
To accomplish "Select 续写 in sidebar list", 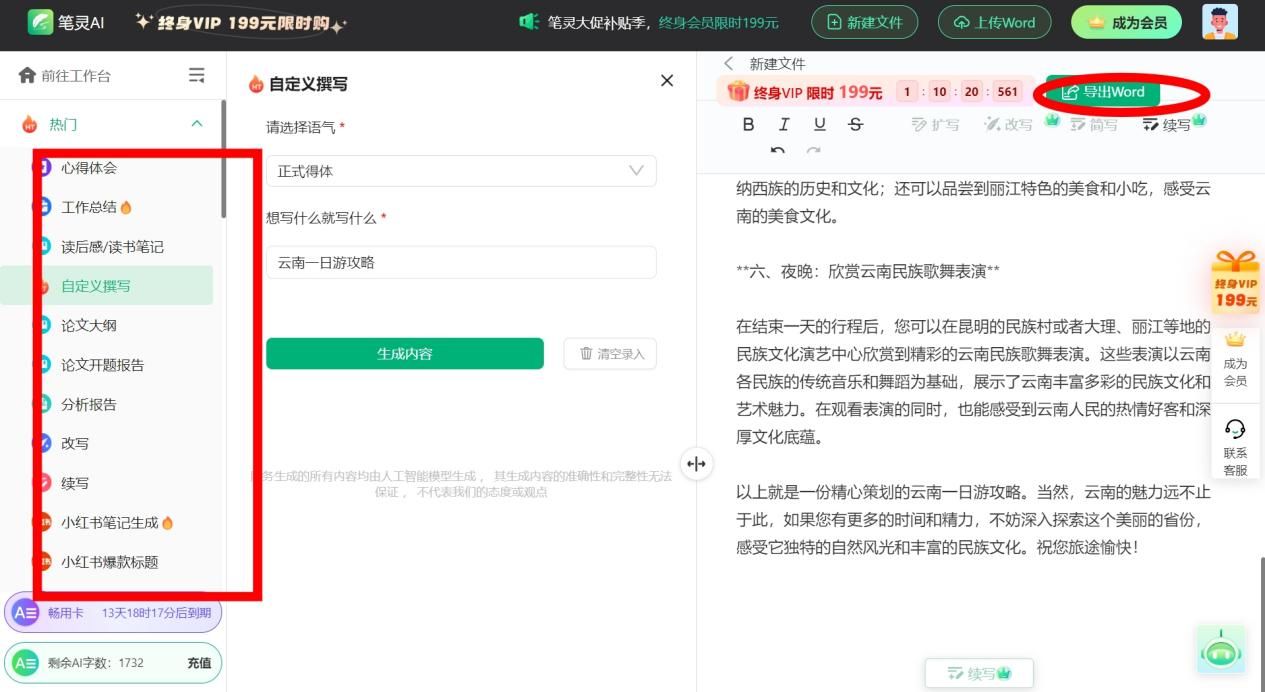I will [74, 483].
